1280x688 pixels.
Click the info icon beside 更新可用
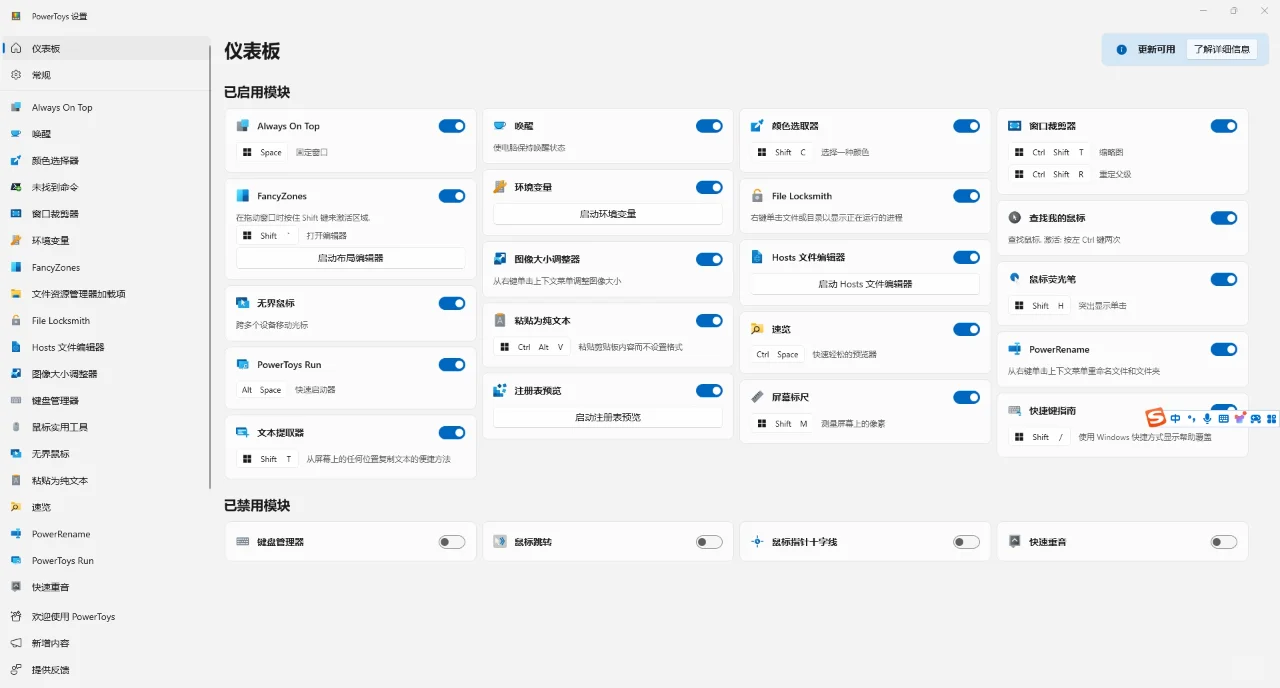coord(1121,49)
